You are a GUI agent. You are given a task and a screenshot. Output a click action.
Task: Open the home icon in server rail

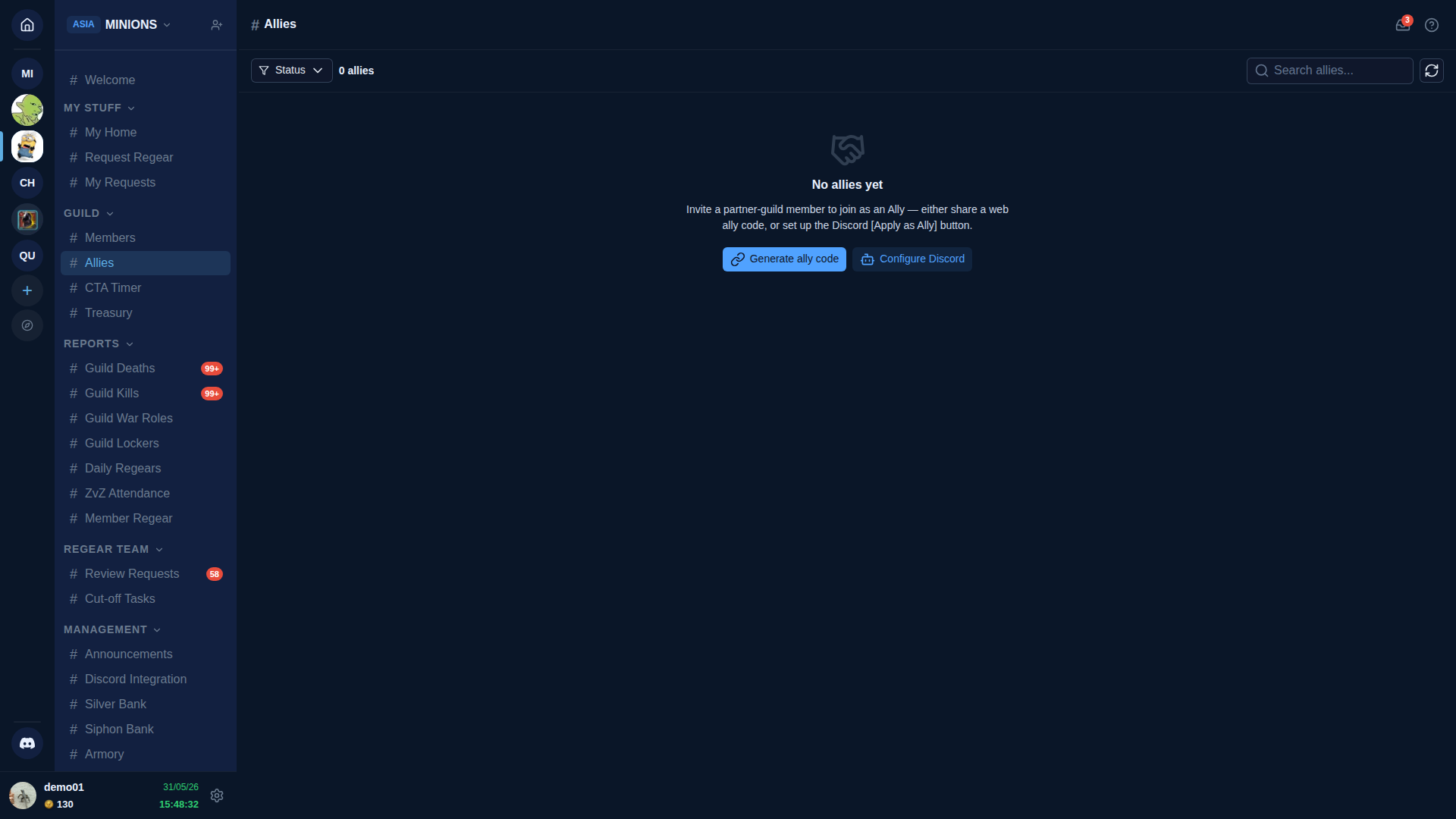pos(27,25)
